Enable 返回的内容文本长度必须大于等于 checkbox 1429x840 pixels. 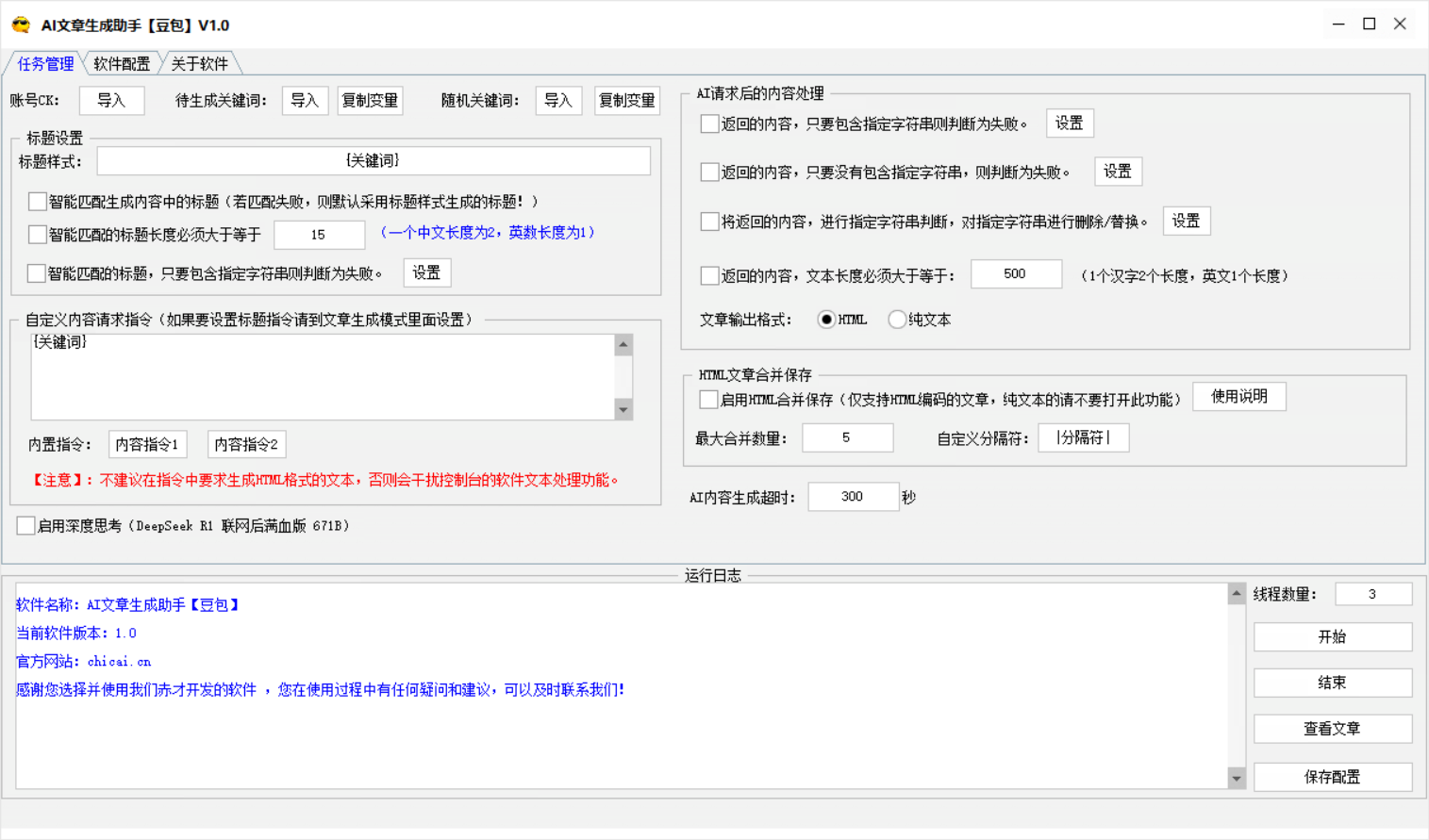709,275
